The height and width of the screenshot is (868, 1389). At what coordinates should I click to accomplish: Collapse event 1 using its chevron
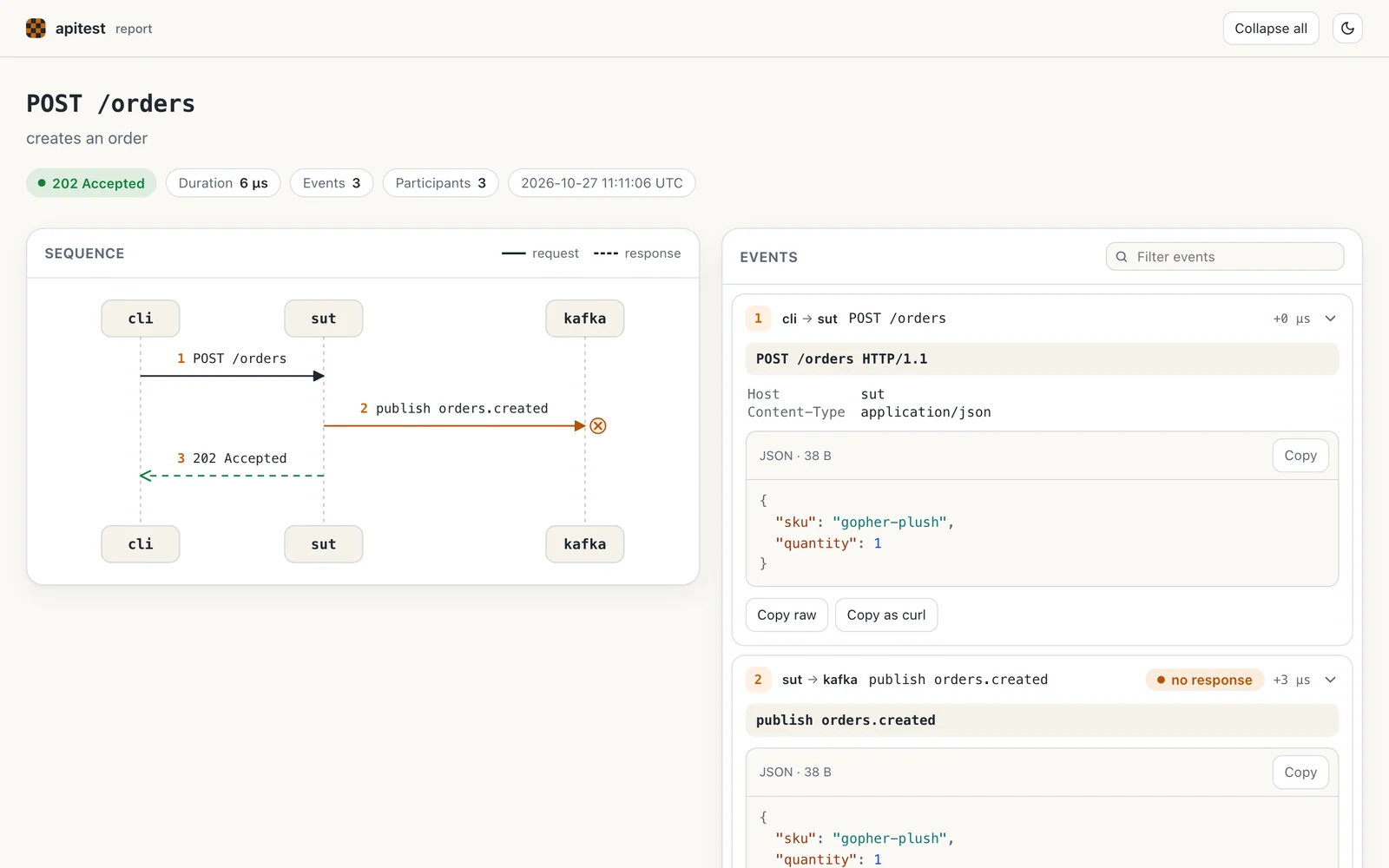1330,319
